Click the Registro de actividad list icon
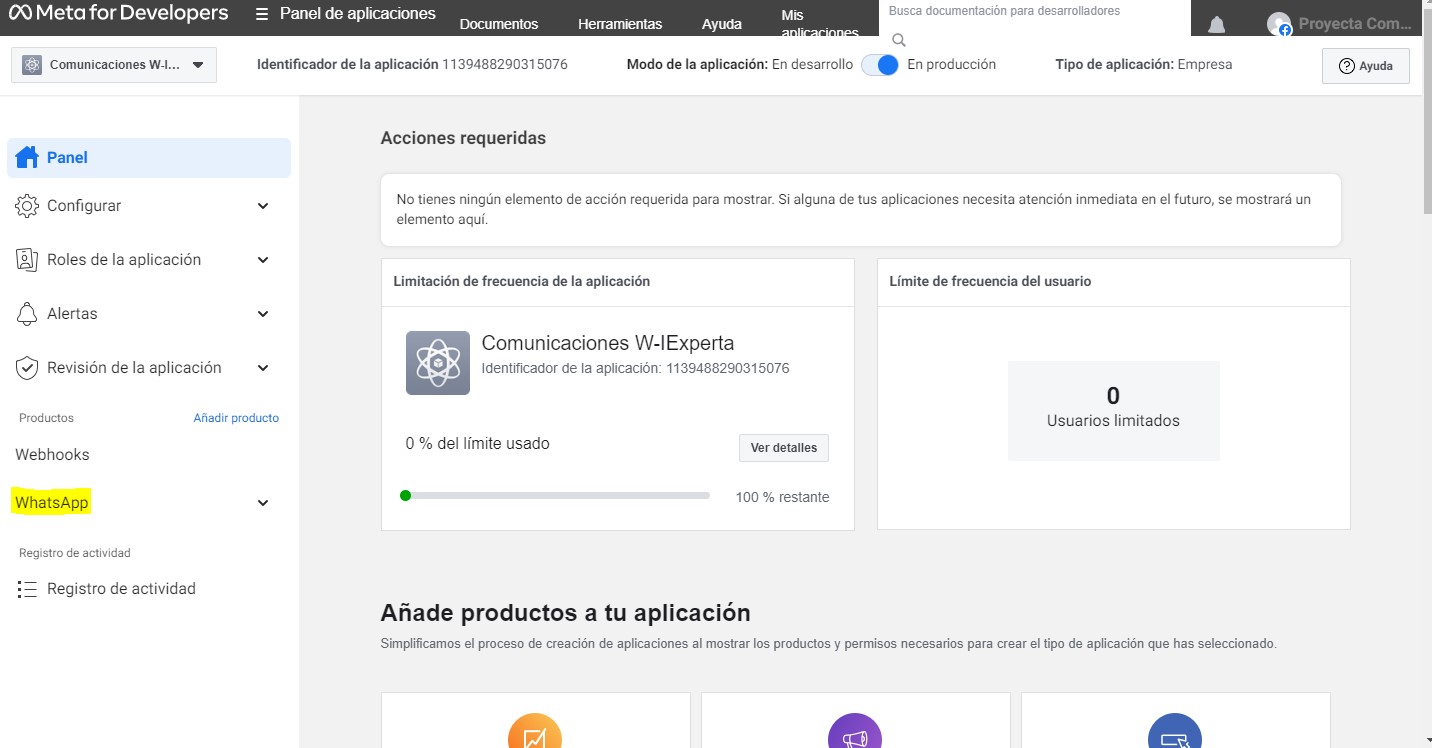The image size is (1432, 748). click(x=27, y=589)
